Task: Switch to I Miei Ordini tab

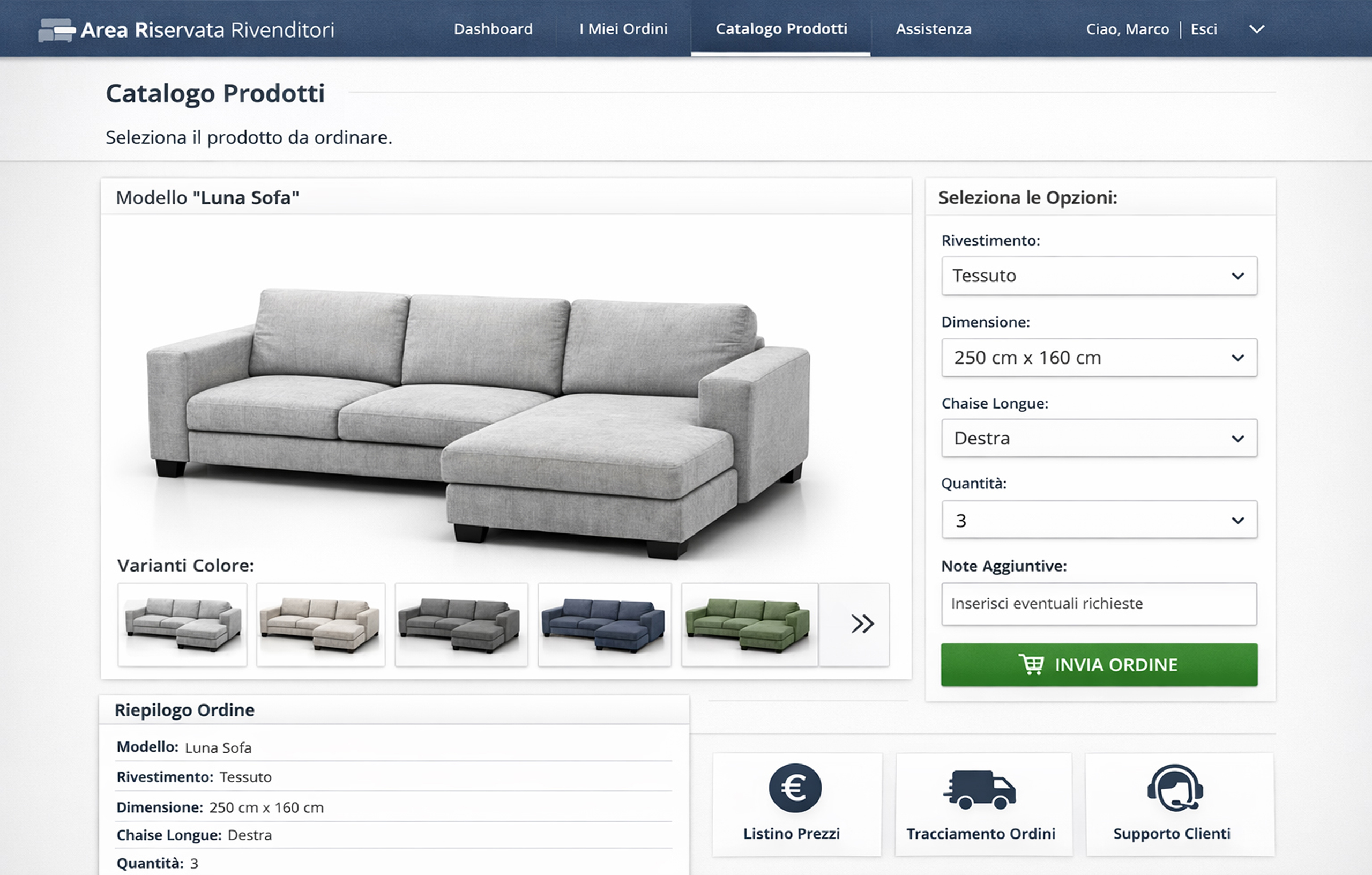Action: click(623, 29)
